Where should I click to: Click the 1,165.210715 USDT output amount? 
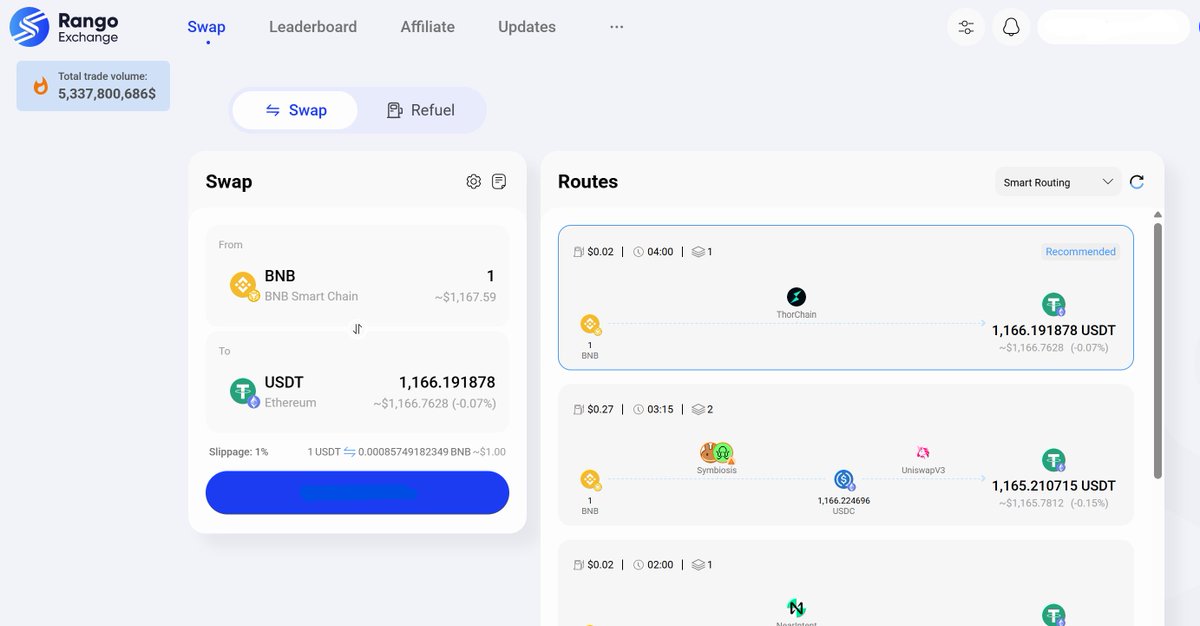1053,486
